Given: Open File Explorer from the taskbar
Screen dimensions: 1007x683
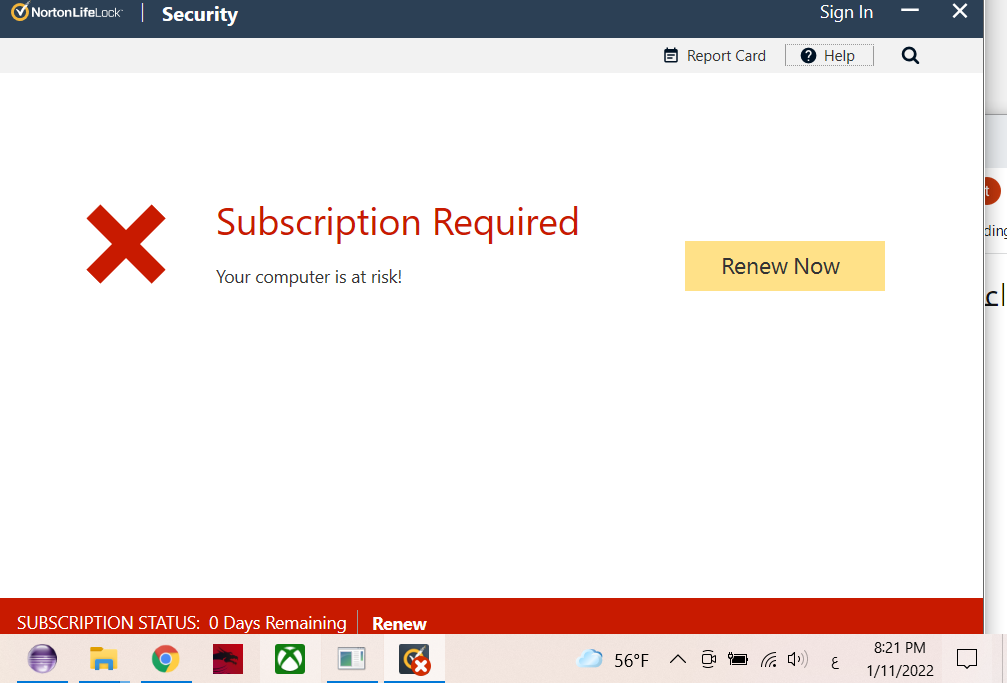Looking at the screenshot, I should pyautogui.click(x=103, y=659).
